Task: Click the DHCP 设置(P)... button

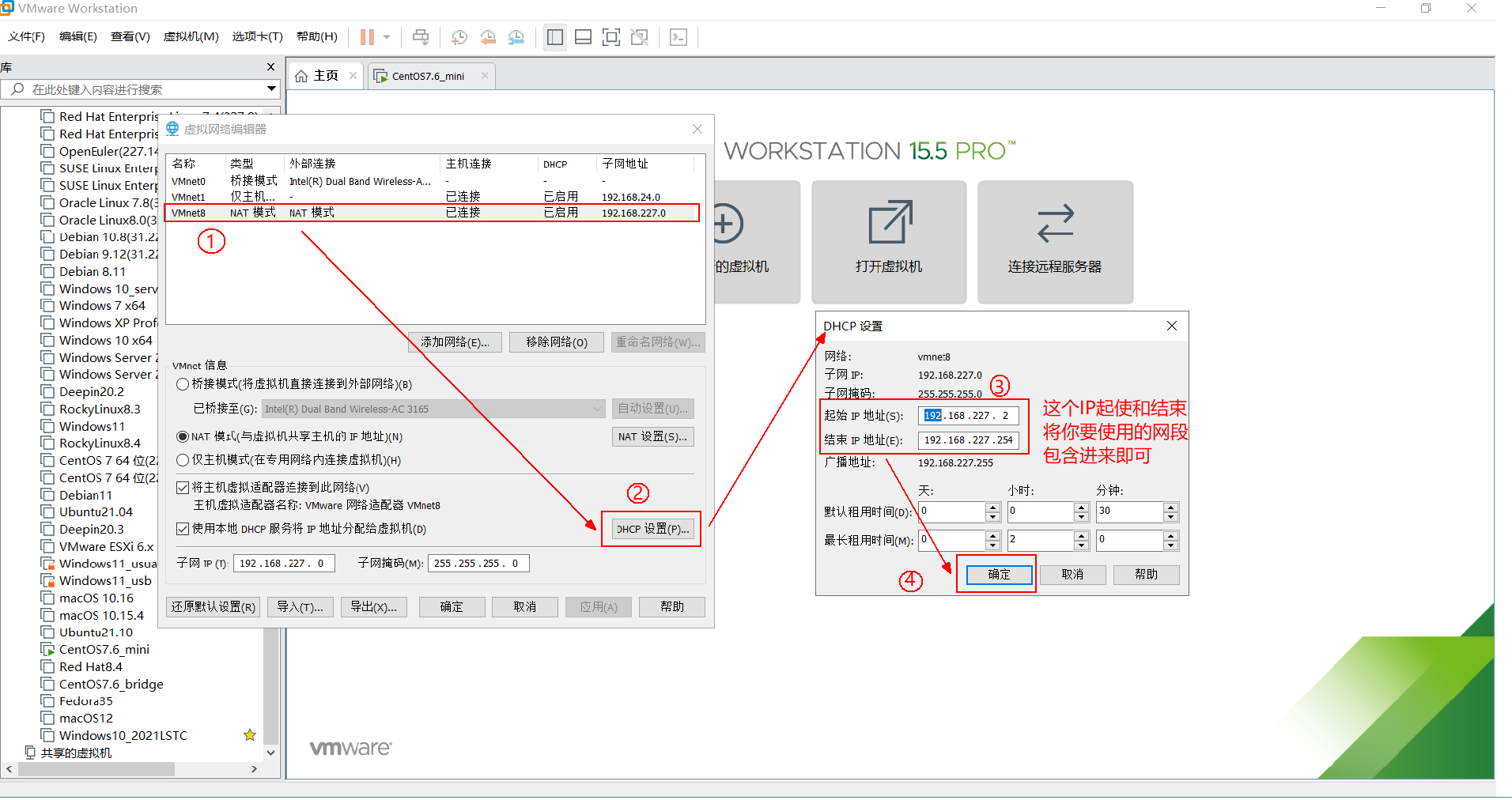Action: [652, 529]
